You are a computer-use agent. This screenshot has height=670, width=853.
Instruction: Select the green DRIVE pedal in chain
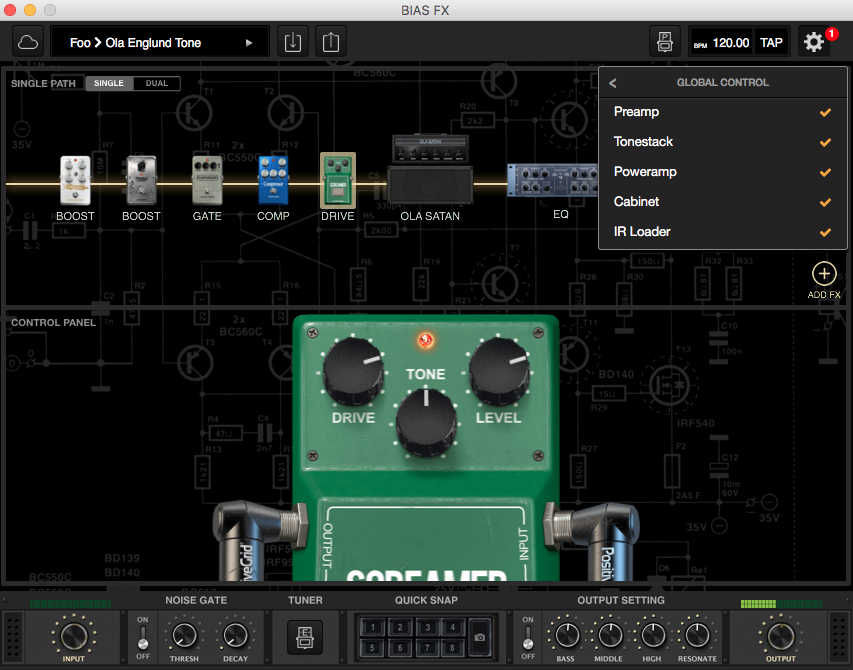(338, 181)
